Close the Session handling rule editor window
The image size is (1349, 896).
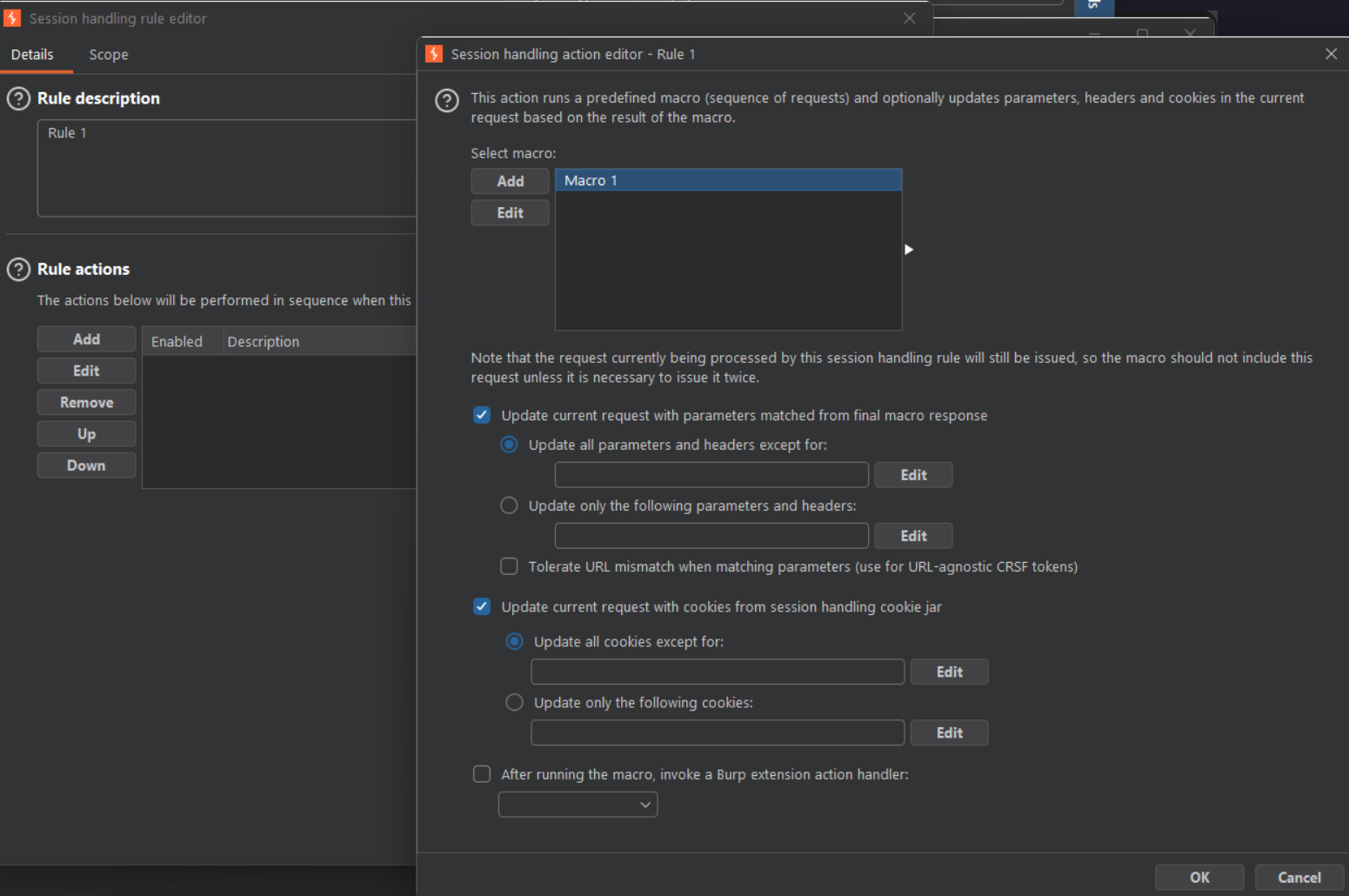coord(909,18)
